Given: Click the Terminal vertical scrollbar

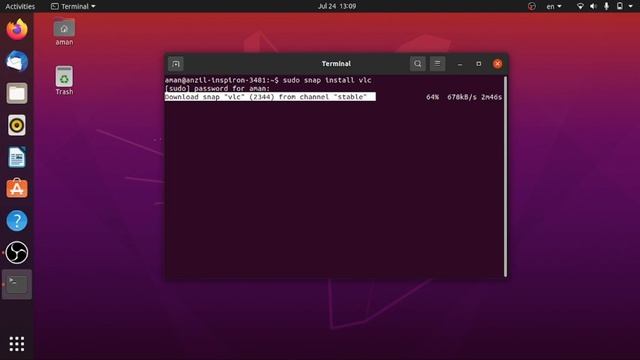Looking at the screenshot, I should [505, 176].
